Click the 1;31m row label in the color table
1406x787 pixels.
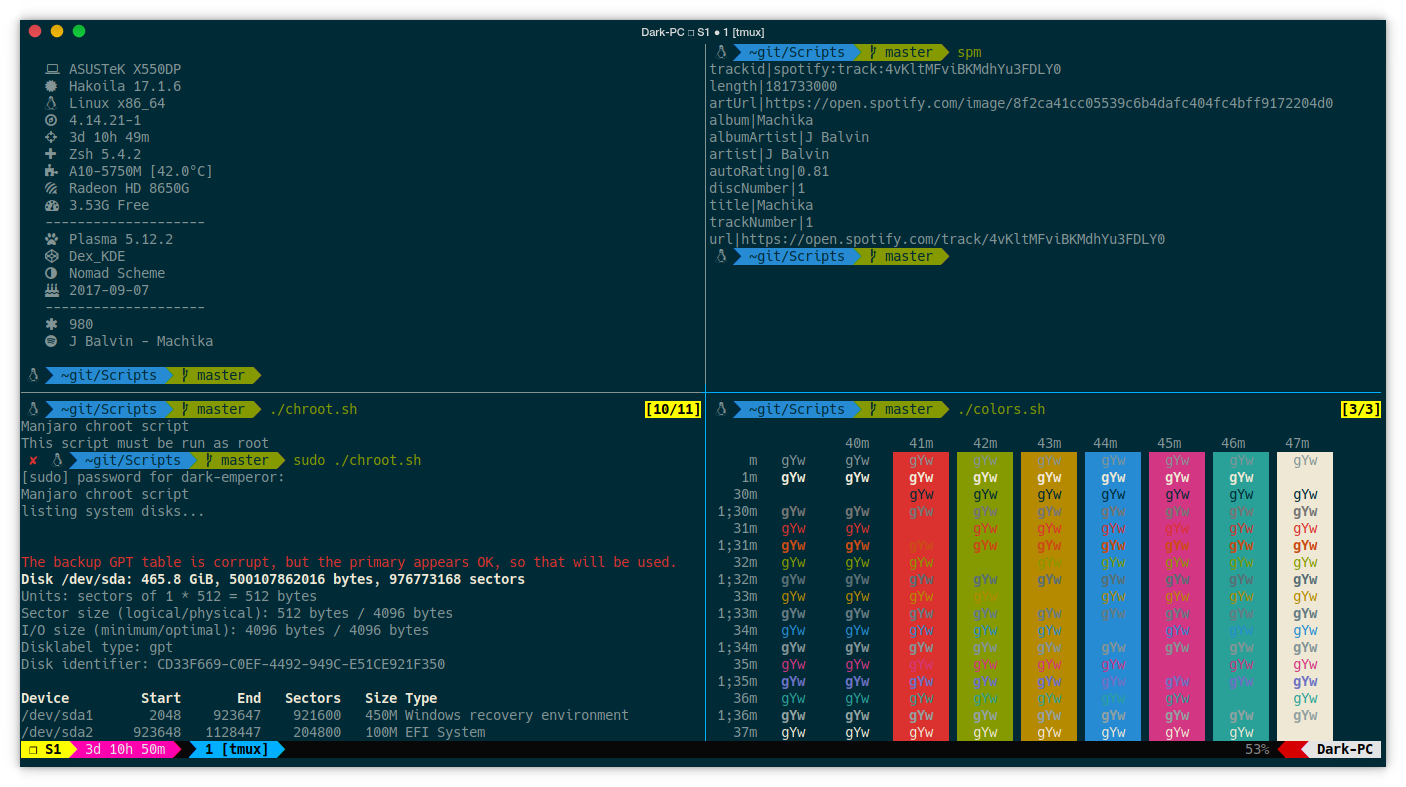pyautogui.click(x=737, y=546)
